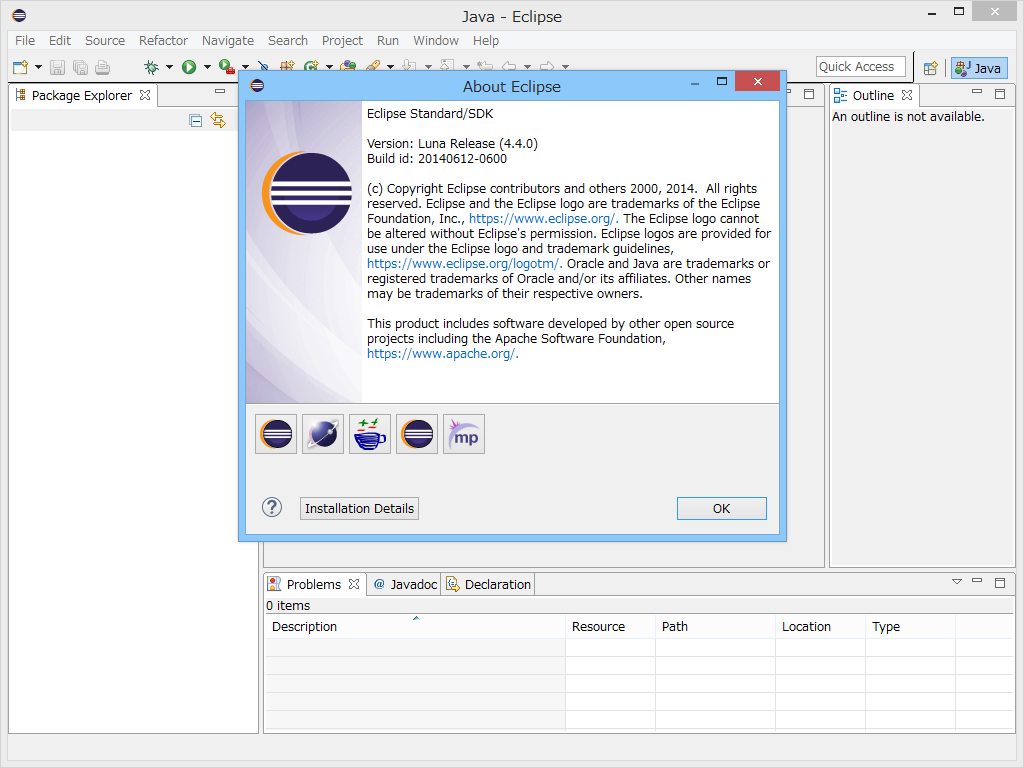Image resolution: width=1024 pixels, height=768 pixels.
Task: Save the current file with the Save icon
Action: click(57, 67)
